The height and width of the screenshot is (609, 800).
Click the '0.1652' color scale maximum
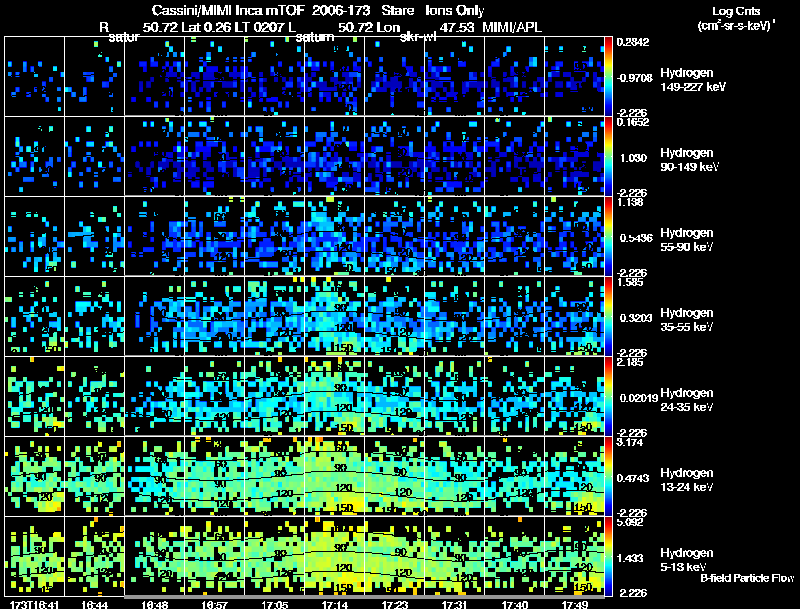[x=633, y=122]
